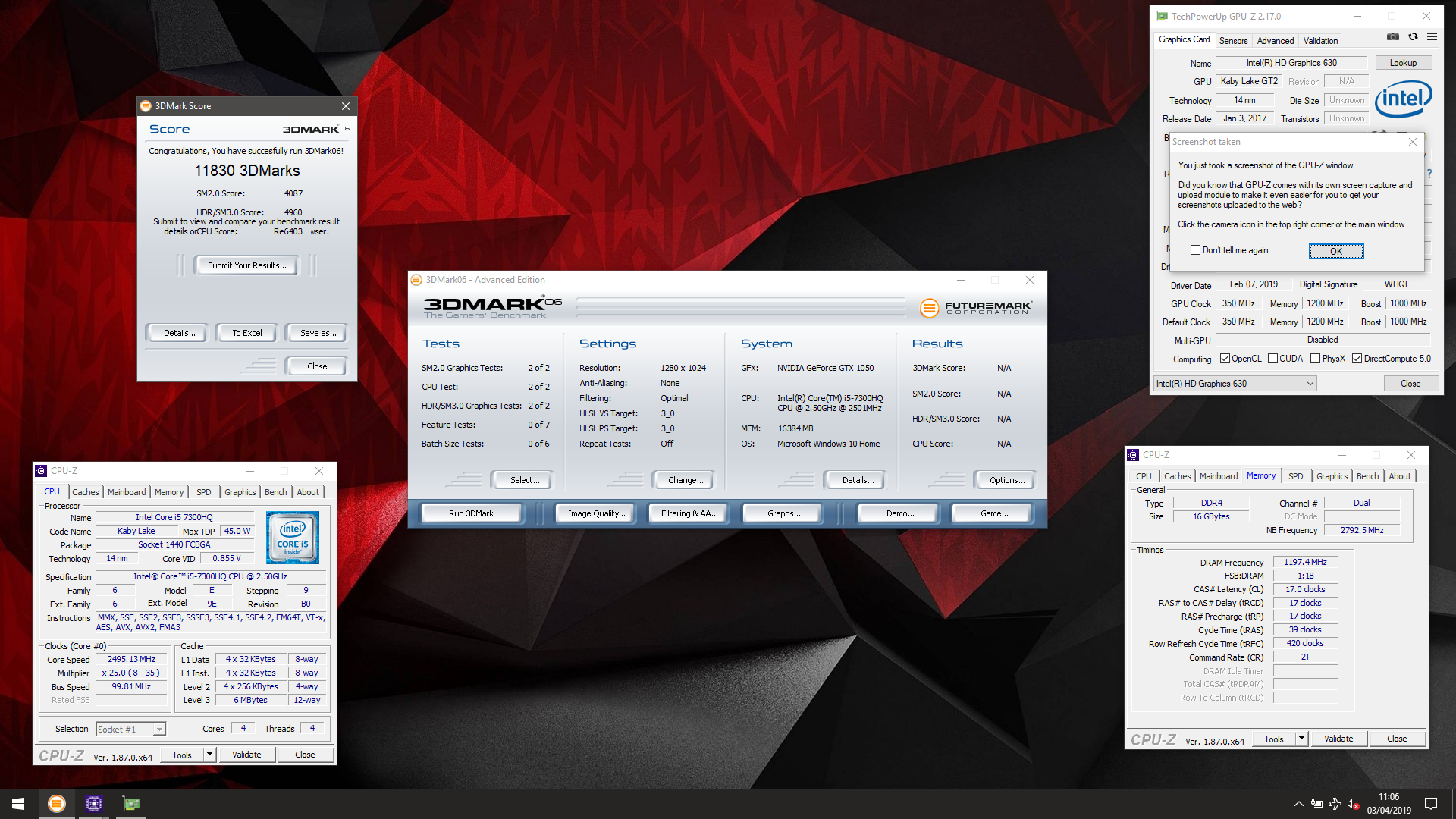The image size is (1456, 819).
Task: Click Validate in left CPU-Z window
Action: tap(246, 755)
